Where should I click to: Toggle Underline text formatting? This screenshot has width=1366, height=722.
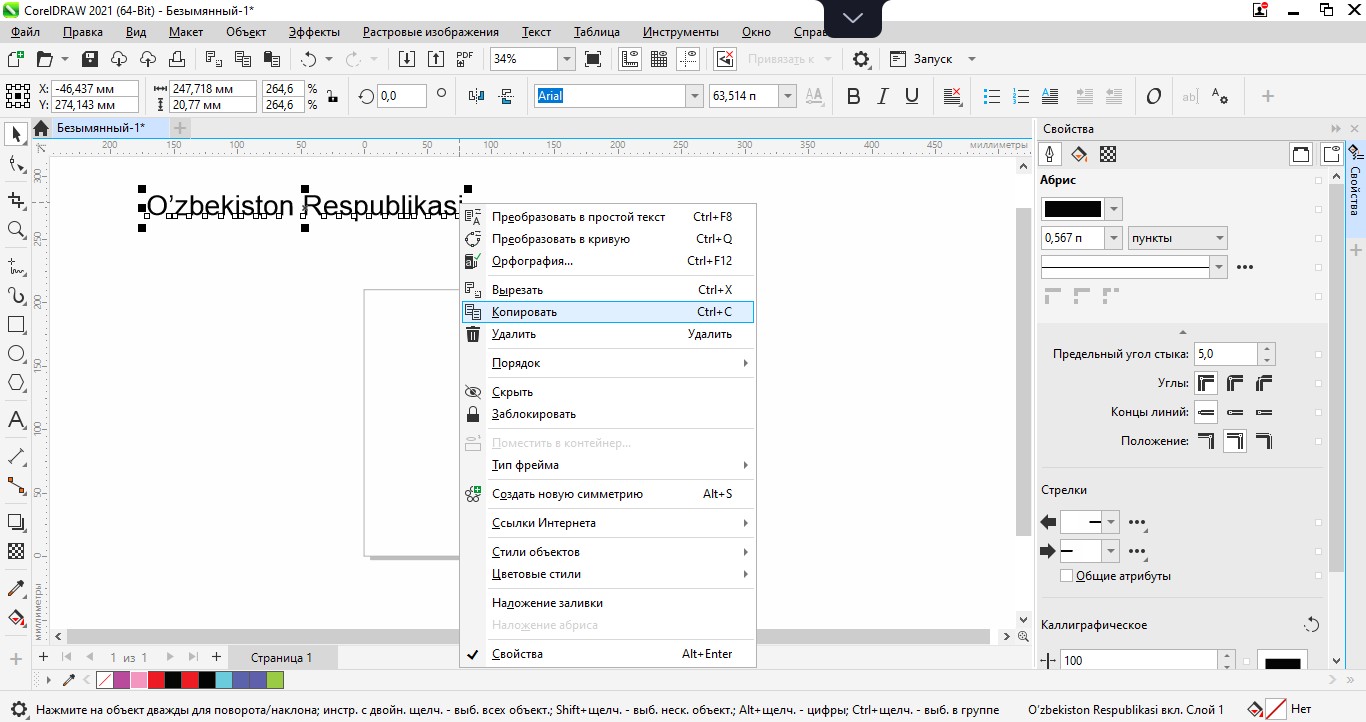tap(911, 96)
